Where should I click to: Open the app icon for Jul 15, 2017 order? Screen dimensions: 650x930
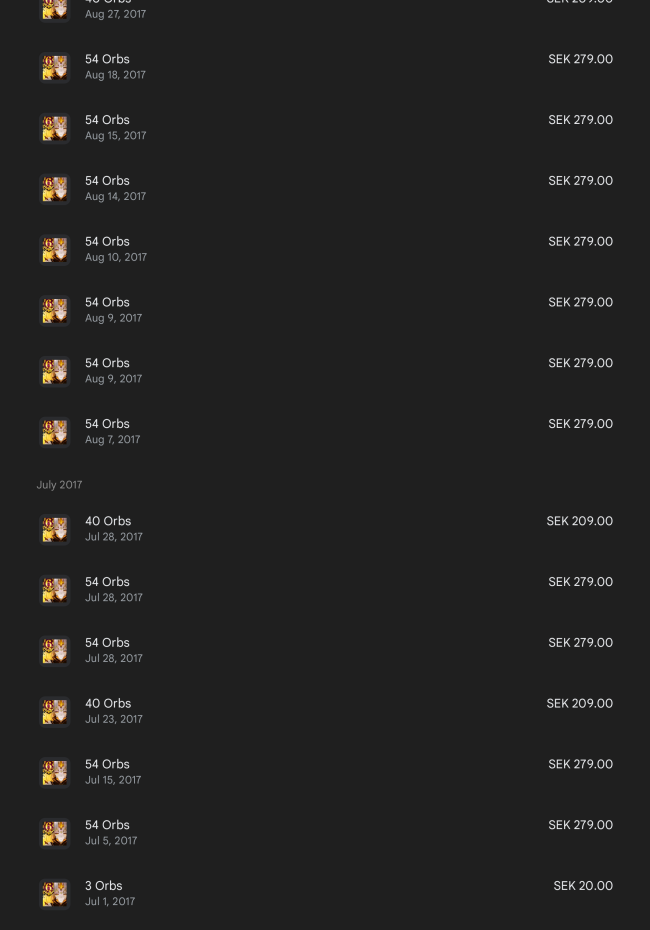pos(55,772)
